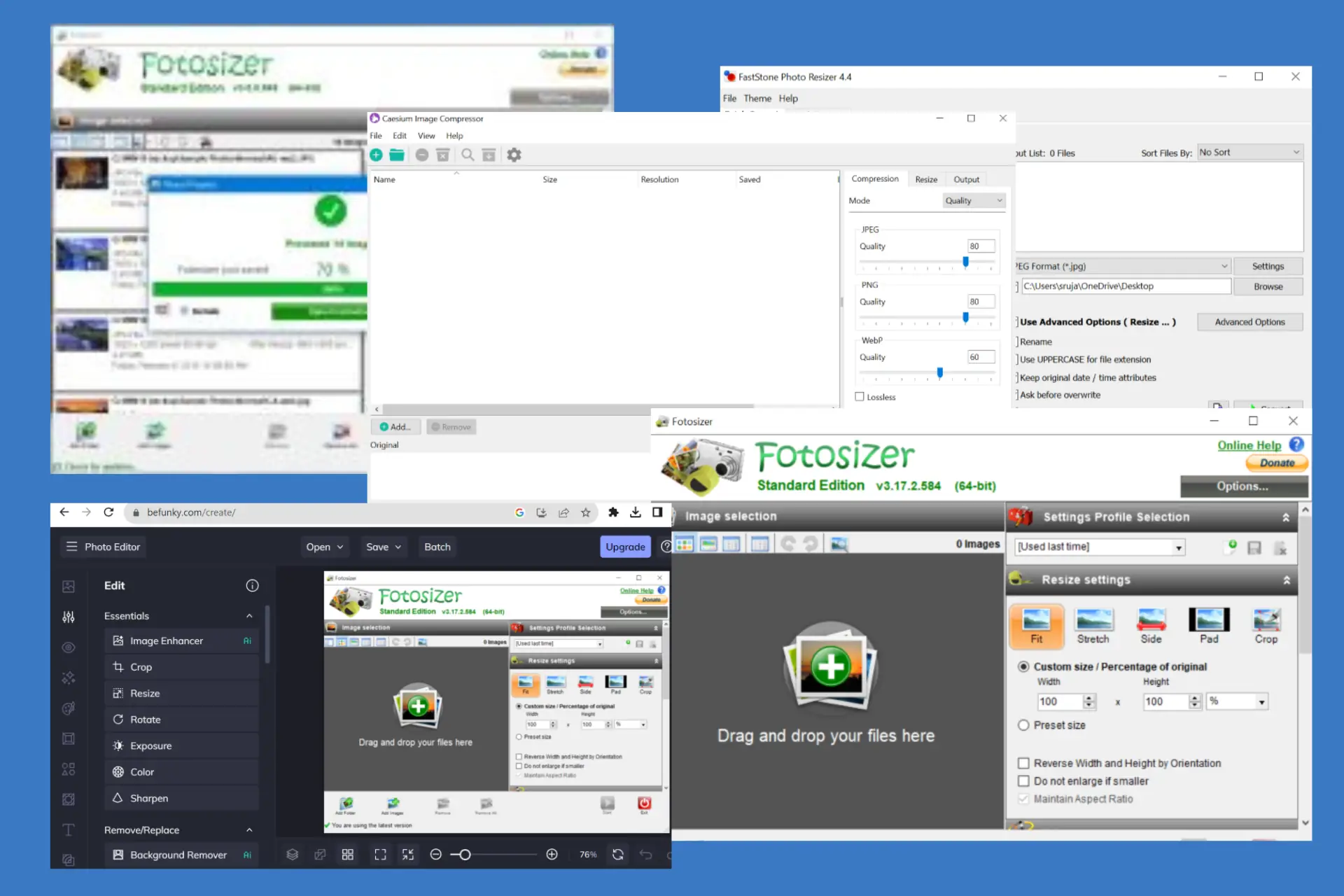Click the Add files icon in Caesium

pos(377,155)
